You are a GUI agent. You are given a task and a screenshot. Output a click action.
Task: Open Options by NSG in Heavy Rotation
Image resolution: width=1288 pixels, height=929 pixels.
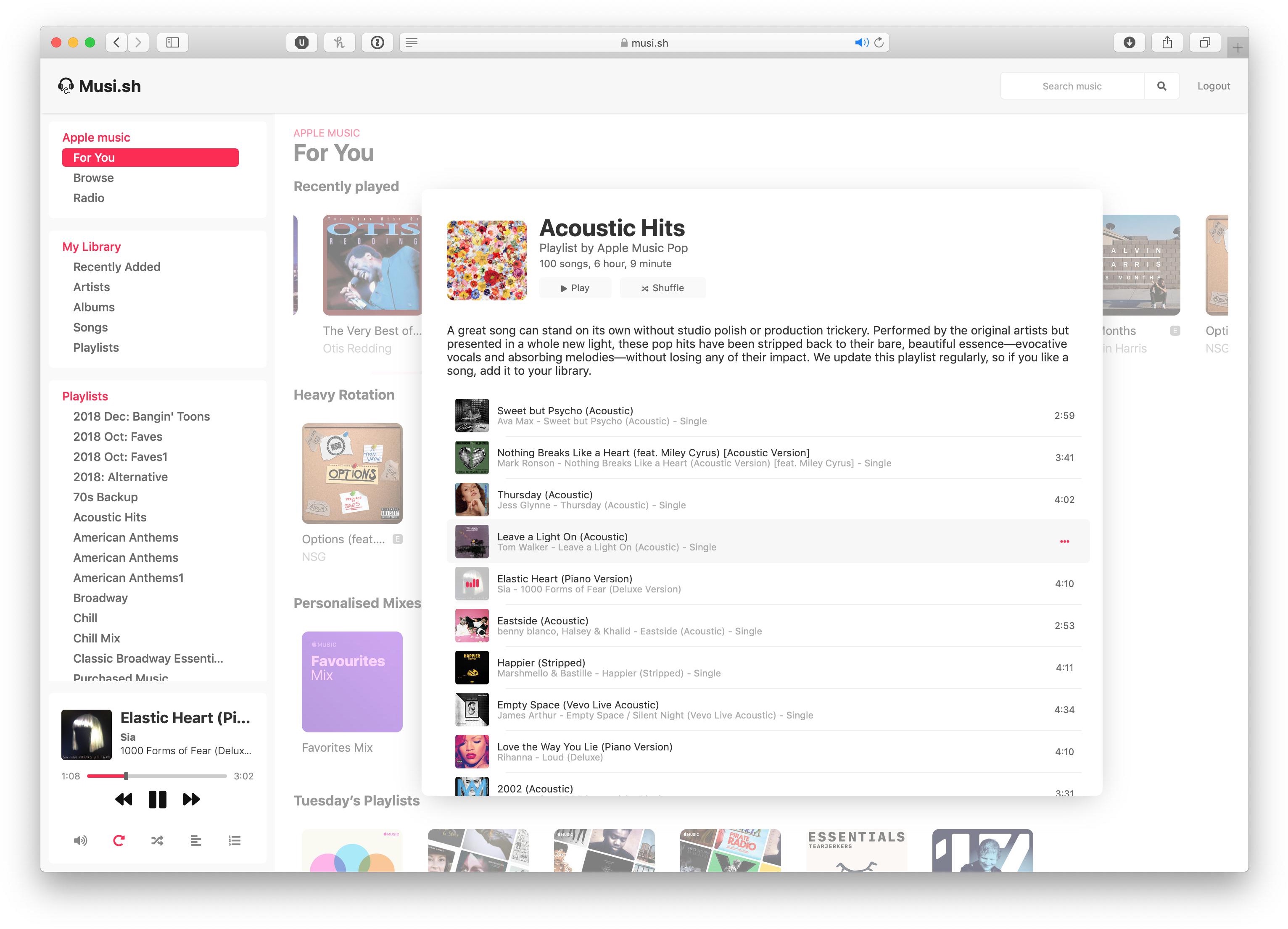pyautogui.click(x=352, y=473)
